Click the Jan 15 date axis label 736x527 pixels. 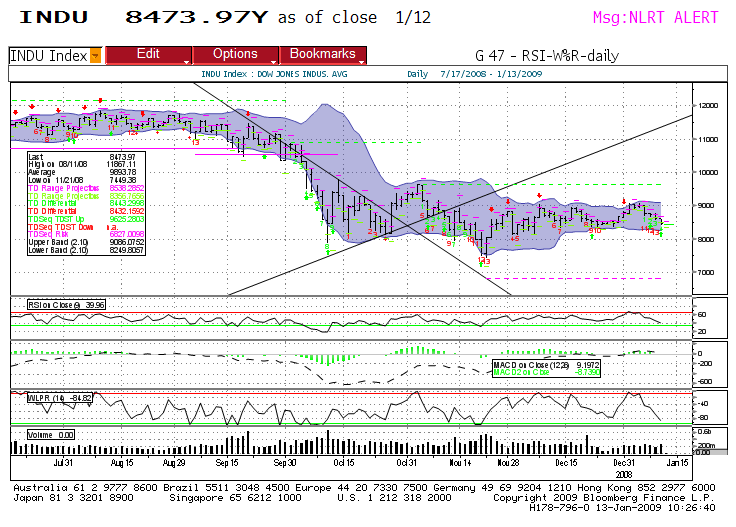677,463
